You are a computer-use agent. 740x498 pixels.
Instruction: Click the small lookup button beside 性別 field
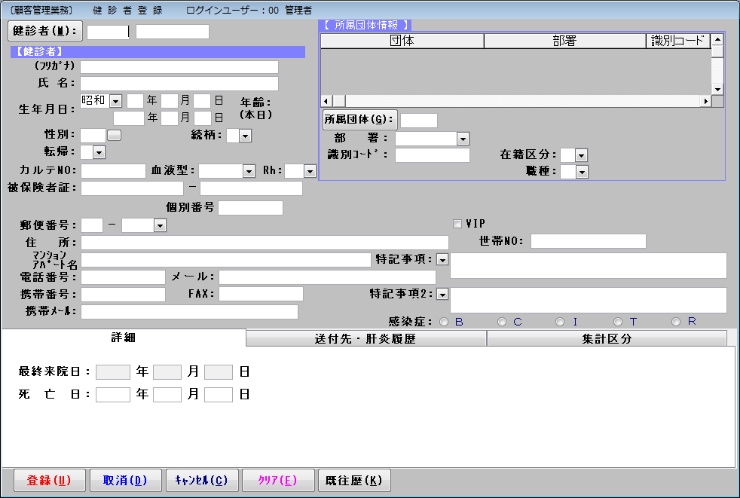(x=114, y=135)
